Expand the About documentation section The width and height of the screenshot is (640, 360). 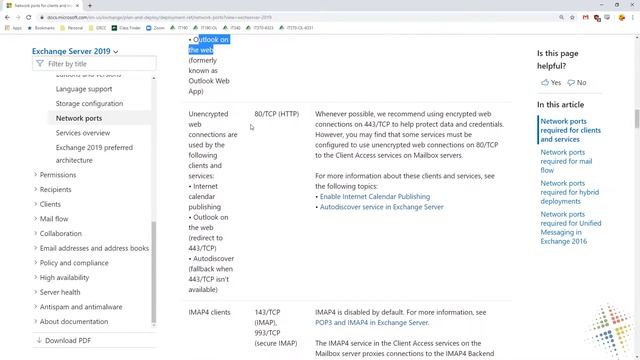coord(71,322)
